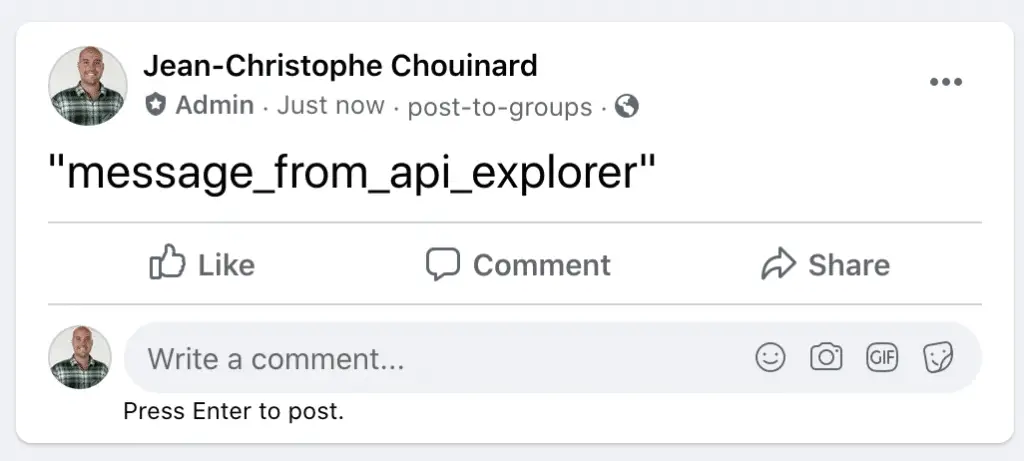Open the 'Just now' timestamp link
Viewport: 1024px width, 461px height.
[330, 105]
